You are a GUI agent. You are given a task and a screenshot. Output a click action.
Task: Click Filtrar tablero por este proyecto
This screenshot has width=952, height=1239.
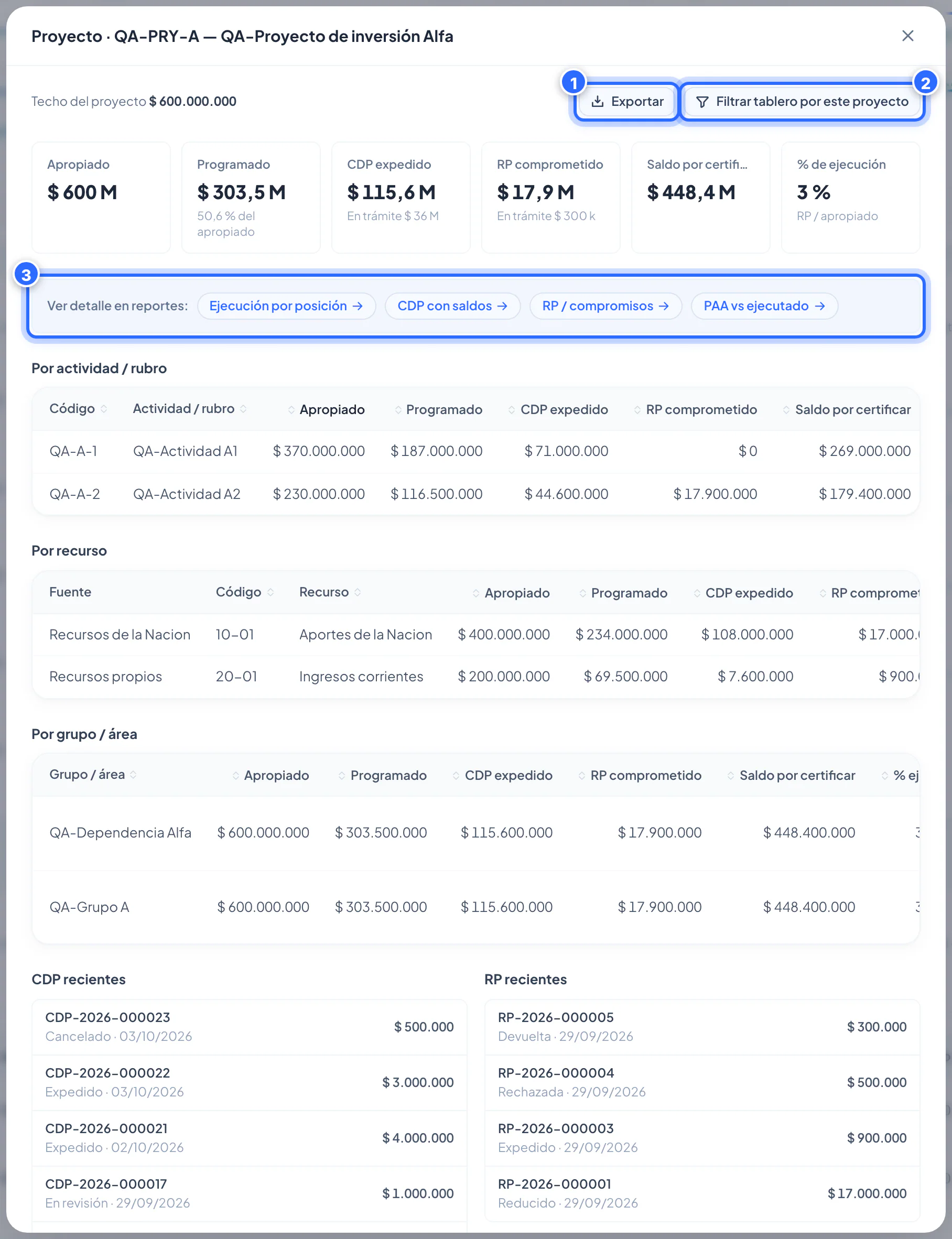click(802, 101)
